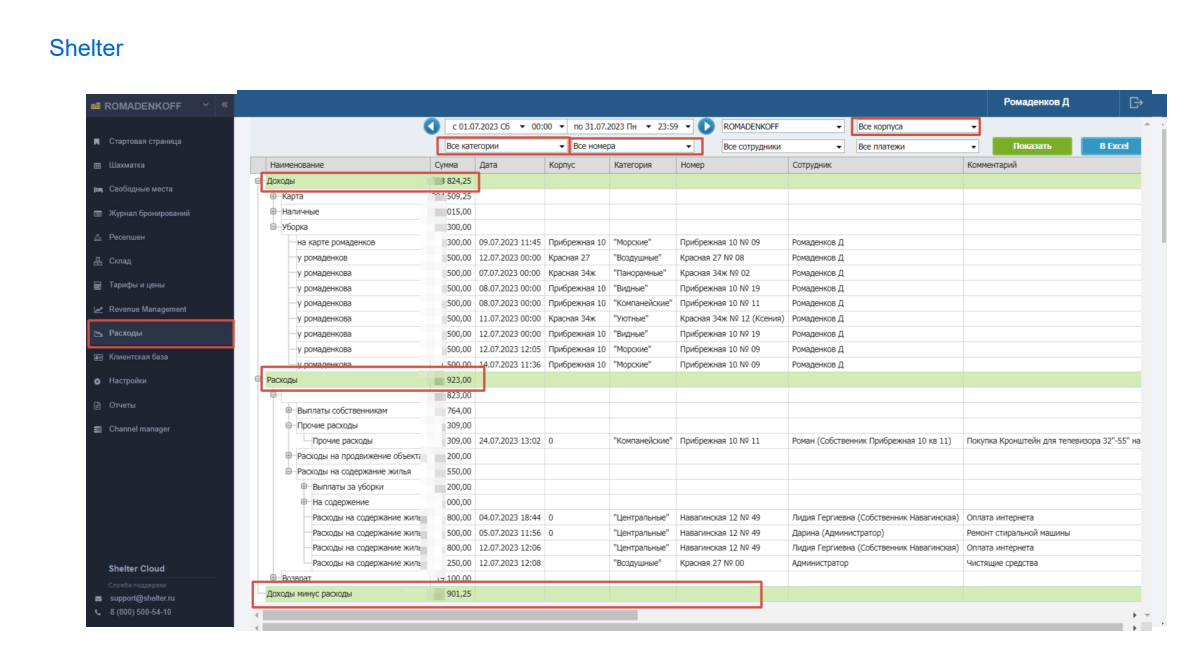Viewport: 1191px width, 664px height.
Task: Open Revenue Management in sidebar
Action: pyautogui.click(x=147, y=309)
